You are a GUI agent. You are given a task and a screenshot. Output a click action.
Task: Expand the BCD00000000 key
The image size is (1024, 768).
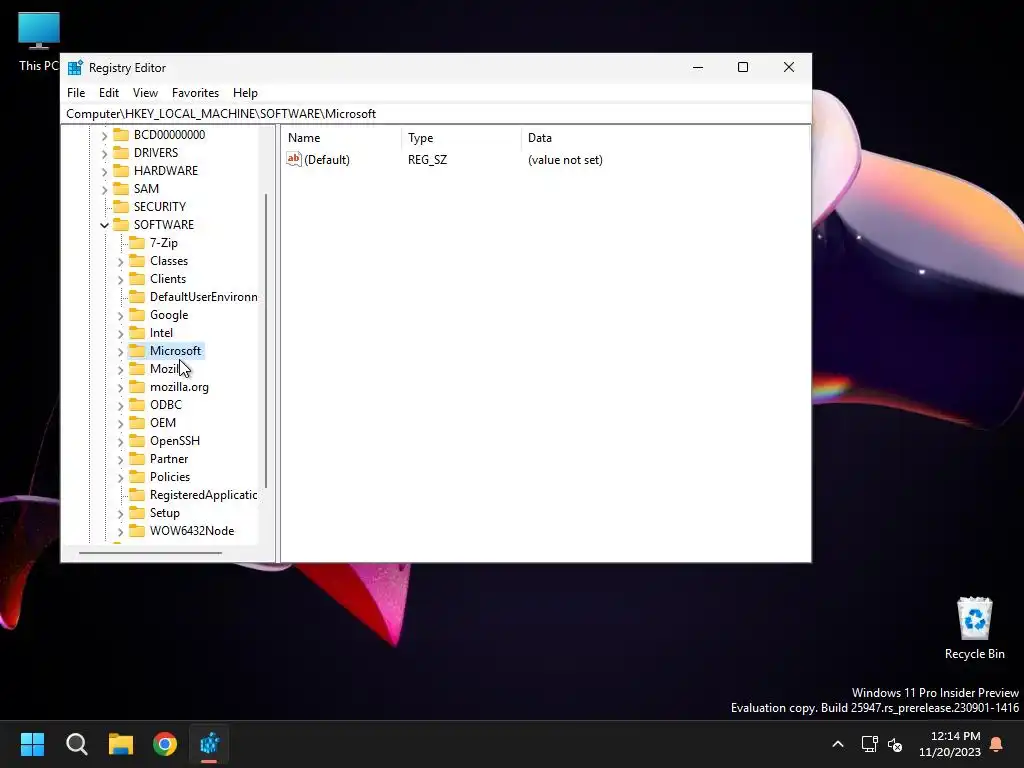tap(104, 135)
